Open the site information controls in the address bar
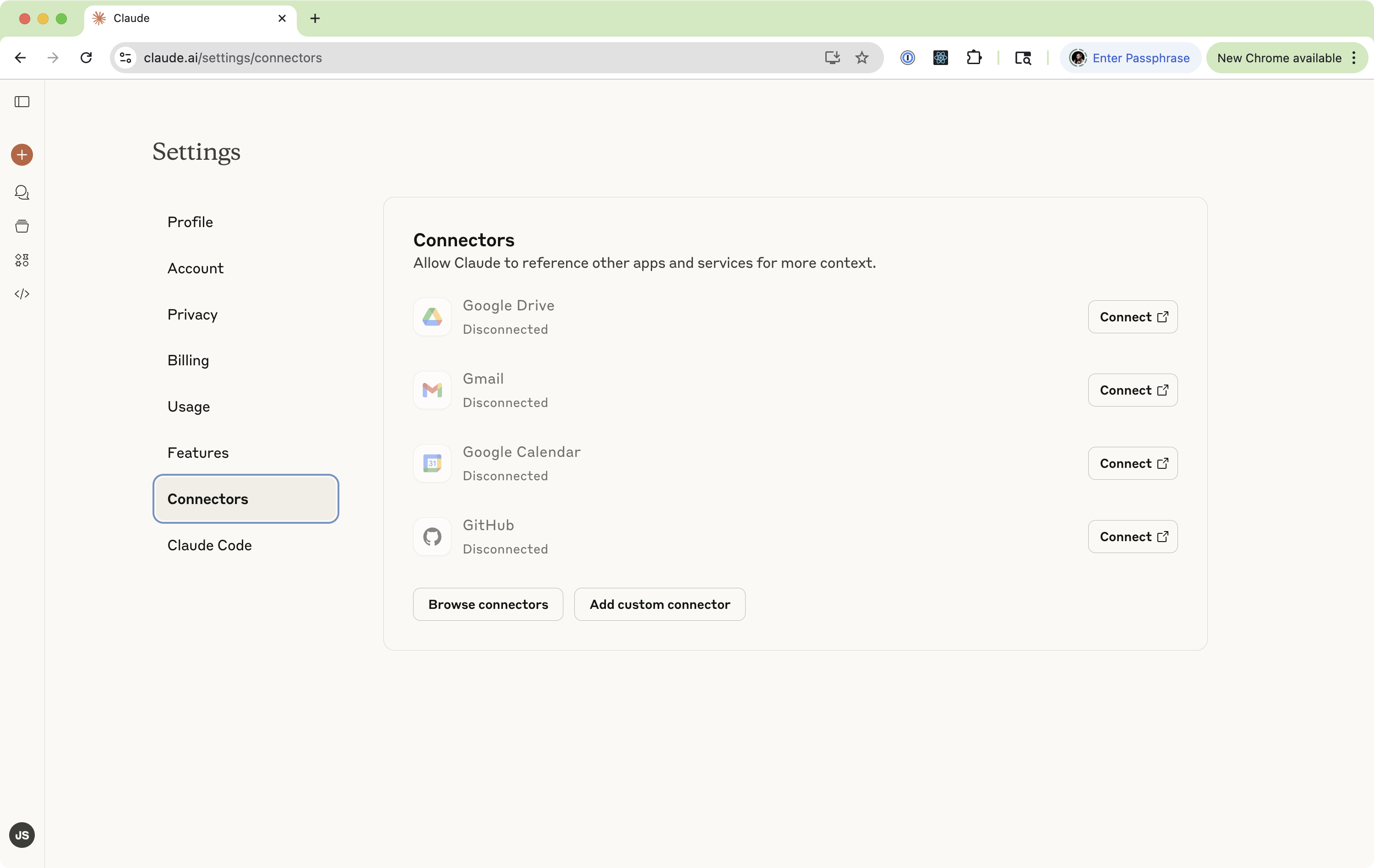This screenshot has height=868, width=1374. point(125,58)
